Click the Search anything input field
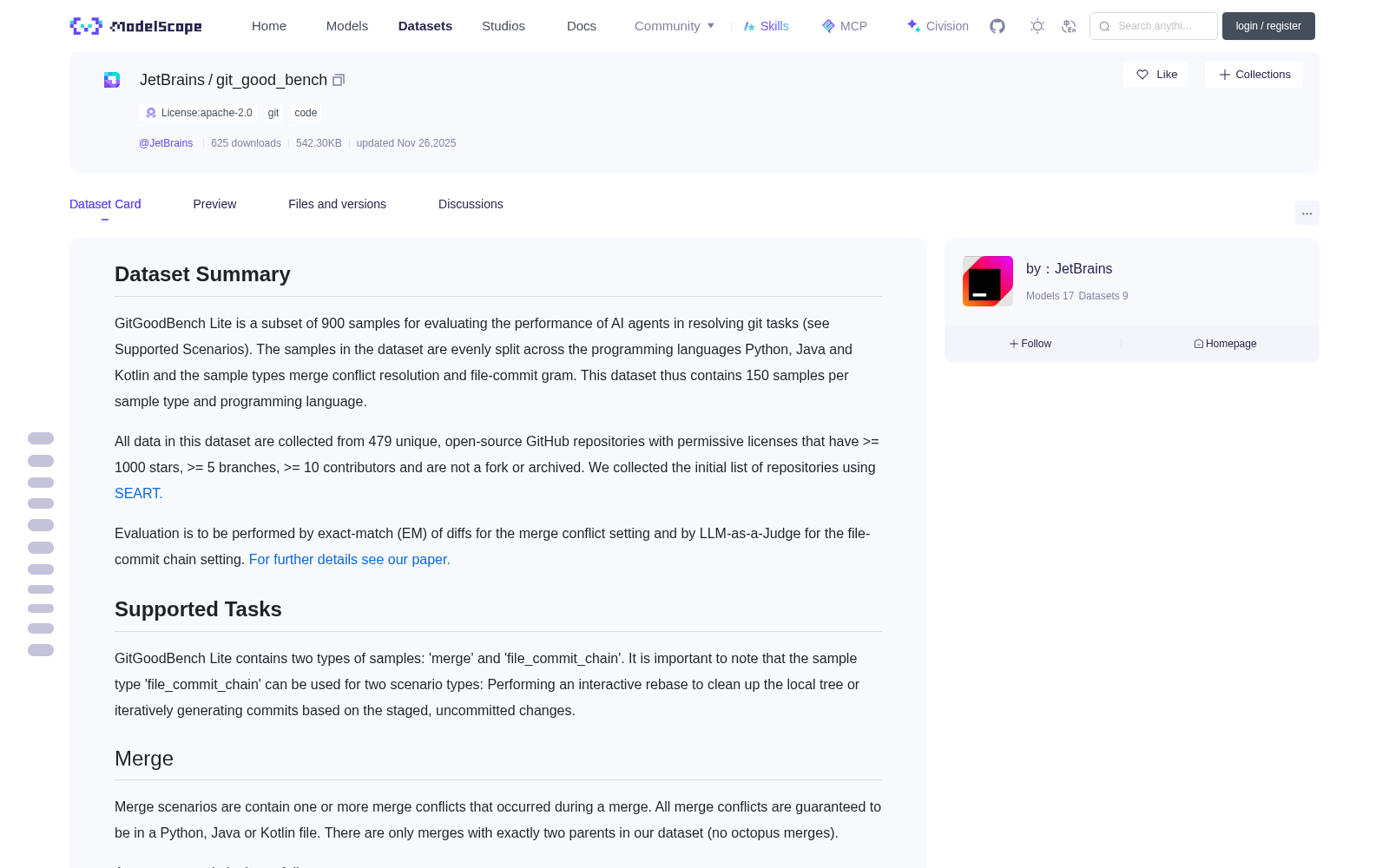 1154,26
